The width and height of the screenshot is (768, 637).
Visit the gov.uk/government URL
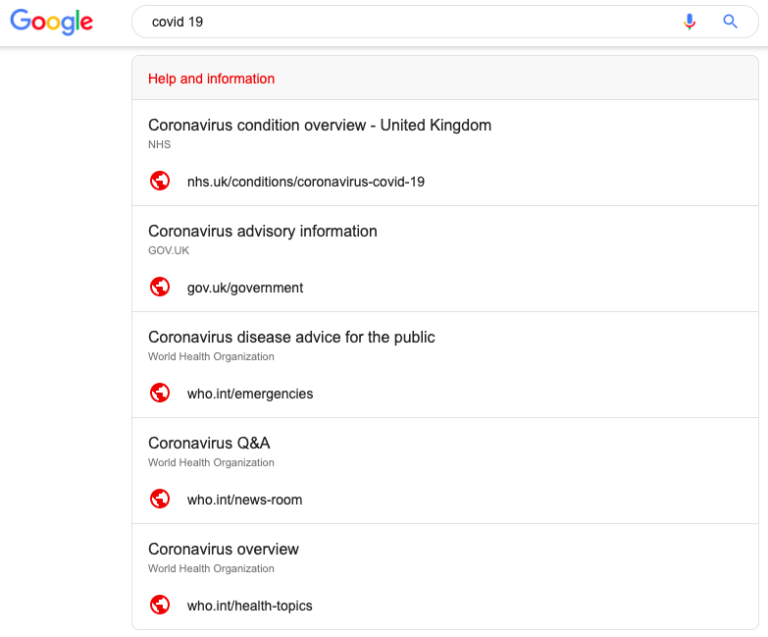(245, 288)
